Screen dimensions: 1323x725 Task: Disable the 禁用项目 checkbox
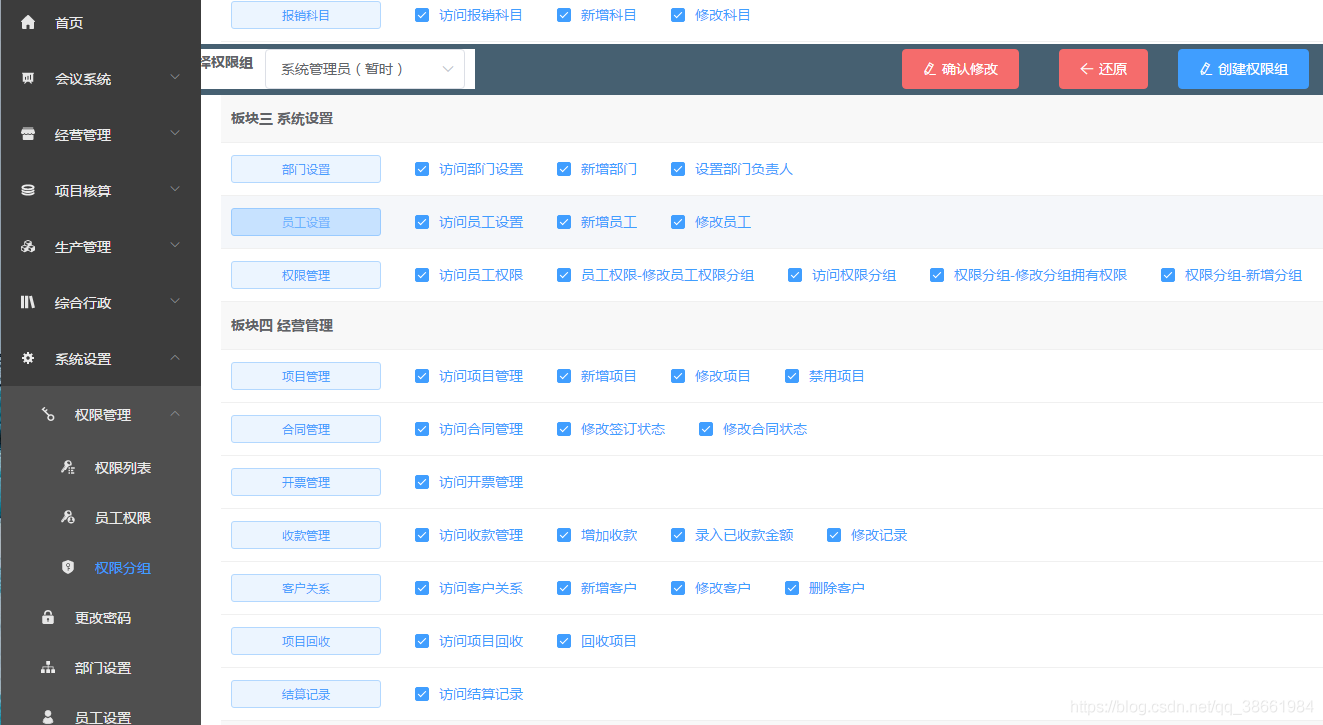794,375
